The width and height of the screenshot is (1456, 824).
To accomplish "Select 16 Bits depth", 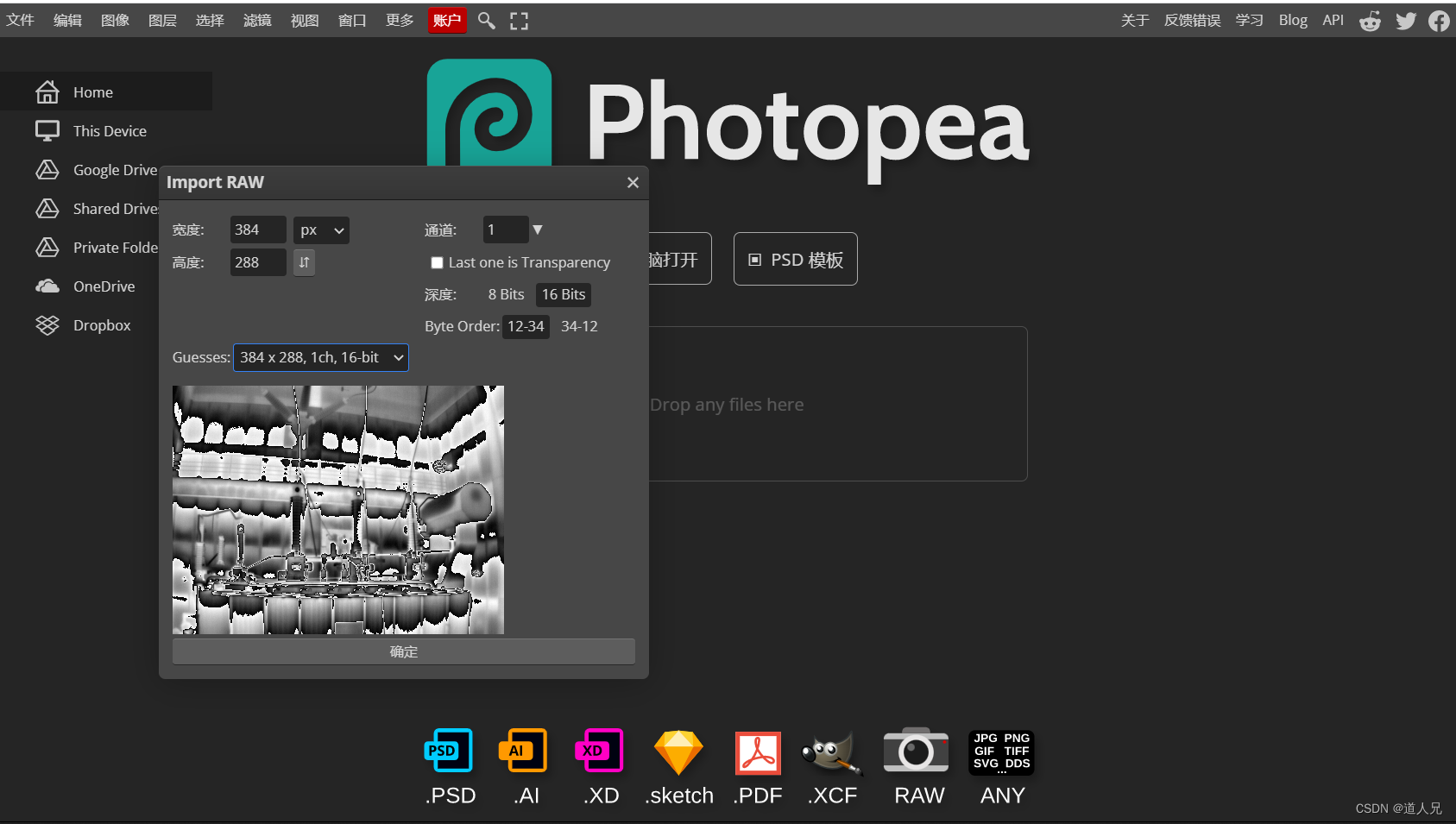I will pos(564,294).
